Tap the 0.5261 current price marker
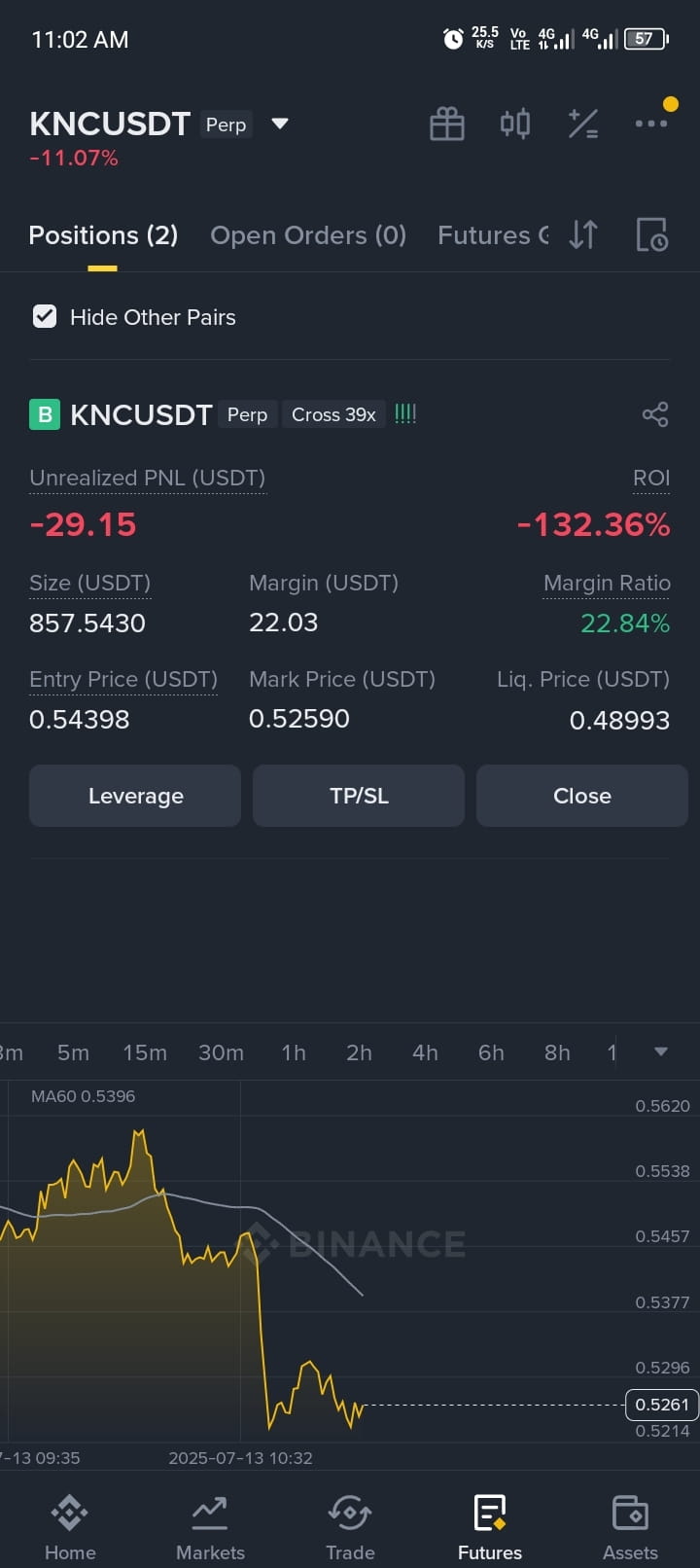700x1568 pixels. [x=661, y=1405]
